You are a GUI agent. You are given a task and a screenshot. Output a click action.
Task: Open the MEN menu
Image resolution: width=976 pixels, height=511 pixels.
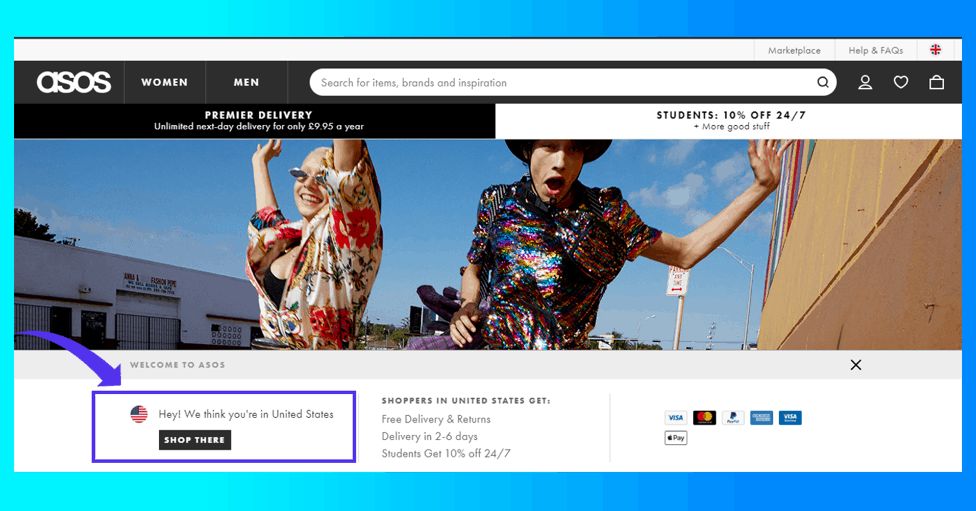click(246, 82)
